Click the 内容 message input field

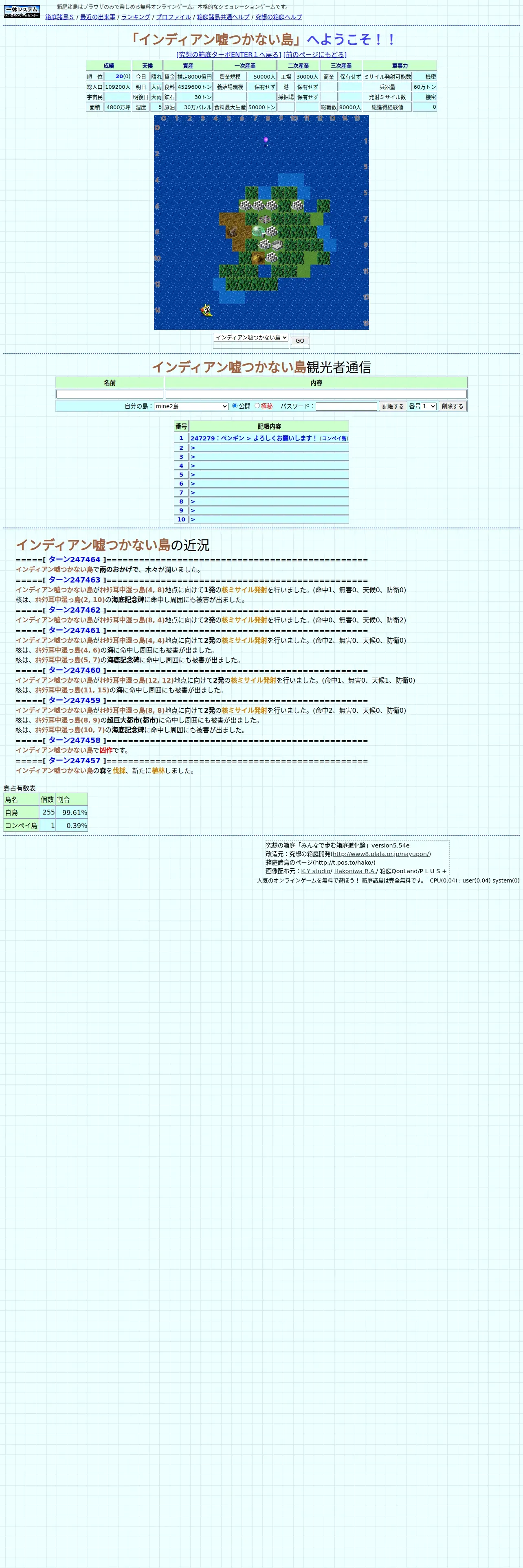click(x=316, y=394)
